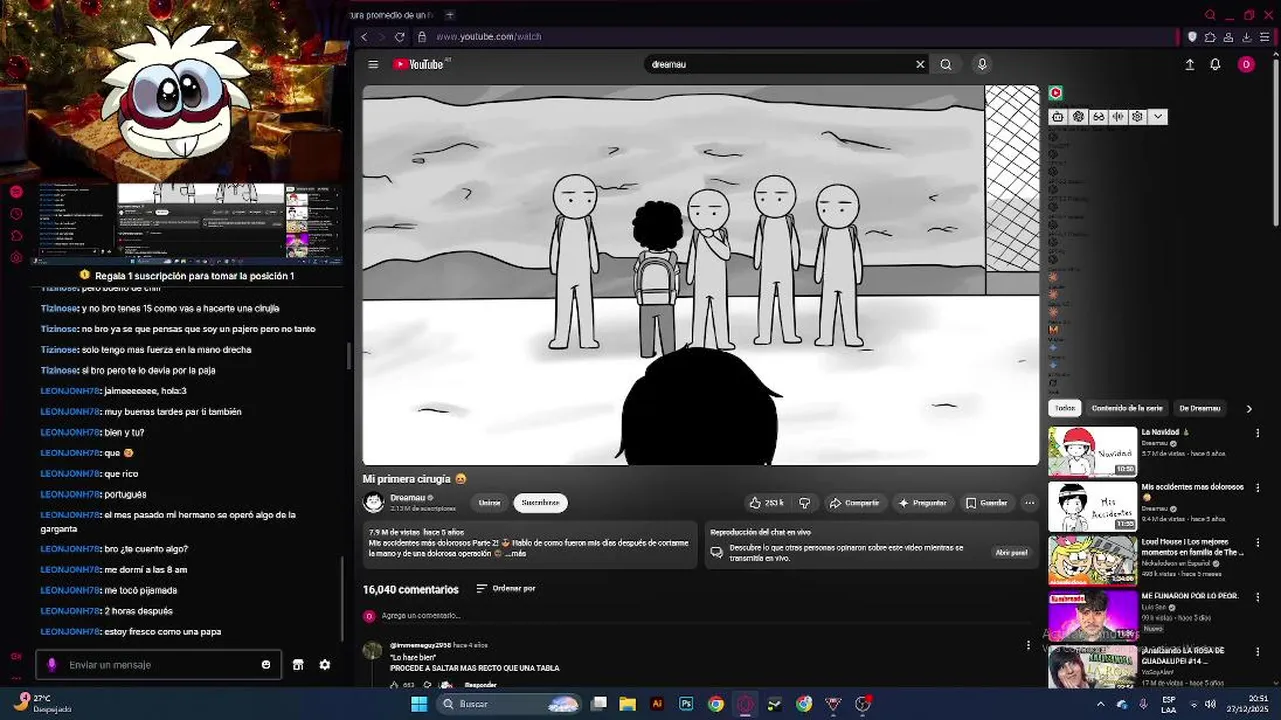Click Regala 1 suscripción banner

pos(186,276)
